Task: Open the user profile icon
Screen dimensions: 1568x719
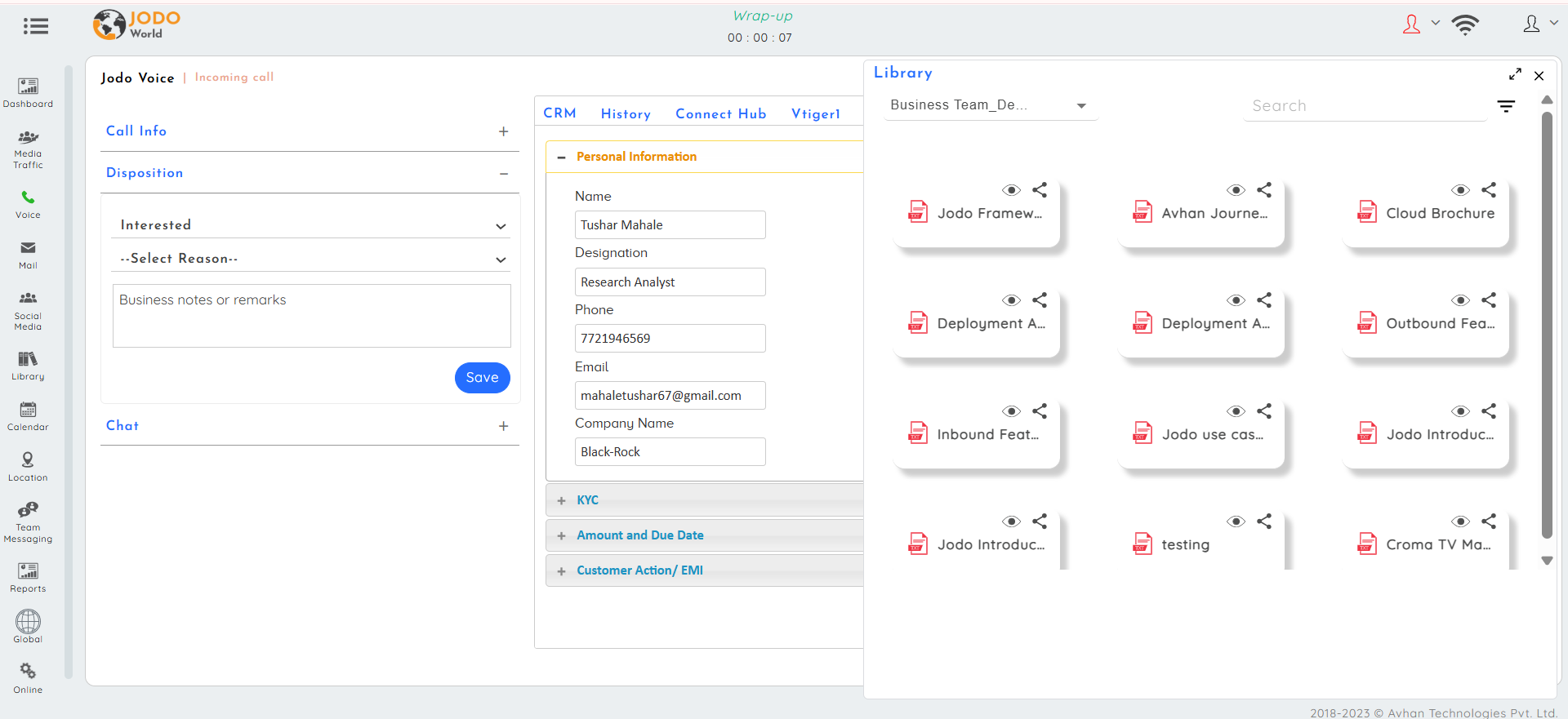Action: pos(1531,24)
